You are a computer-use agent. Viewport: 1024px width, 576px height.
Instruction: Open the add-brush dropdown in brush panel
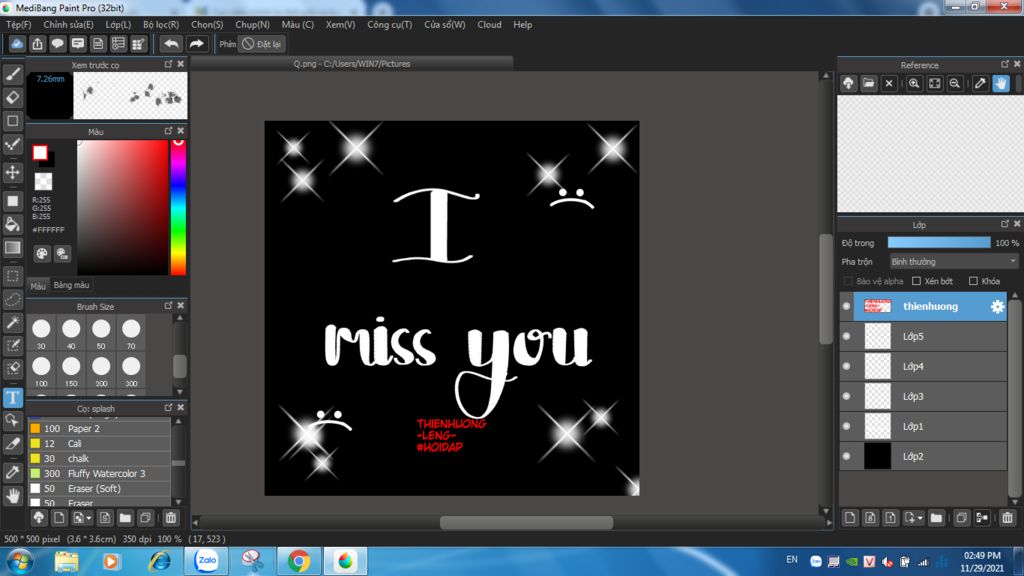89,518
